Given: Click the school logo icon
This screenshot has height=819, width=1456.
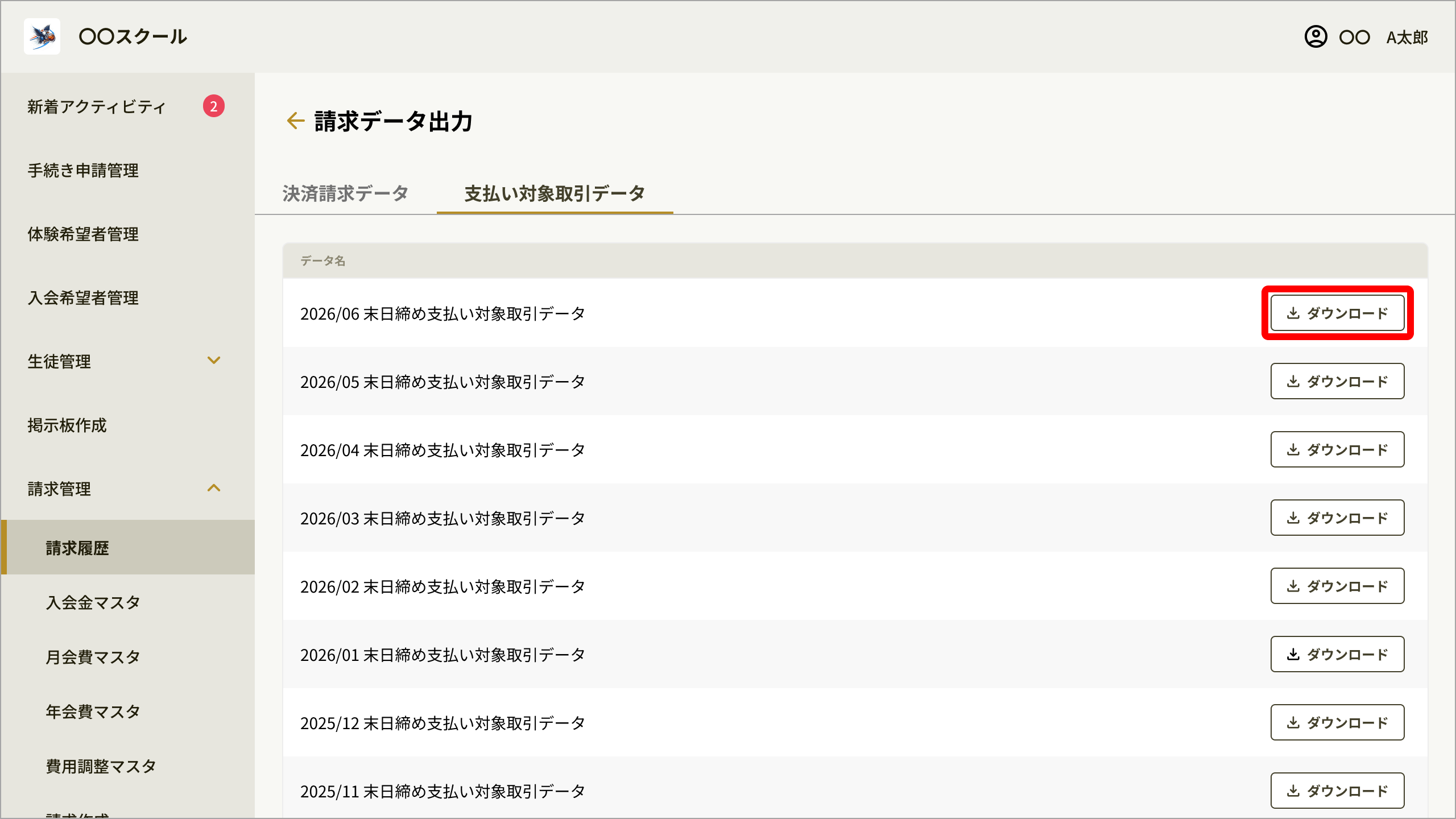Looking at the screenshot, I should [42, 36].
